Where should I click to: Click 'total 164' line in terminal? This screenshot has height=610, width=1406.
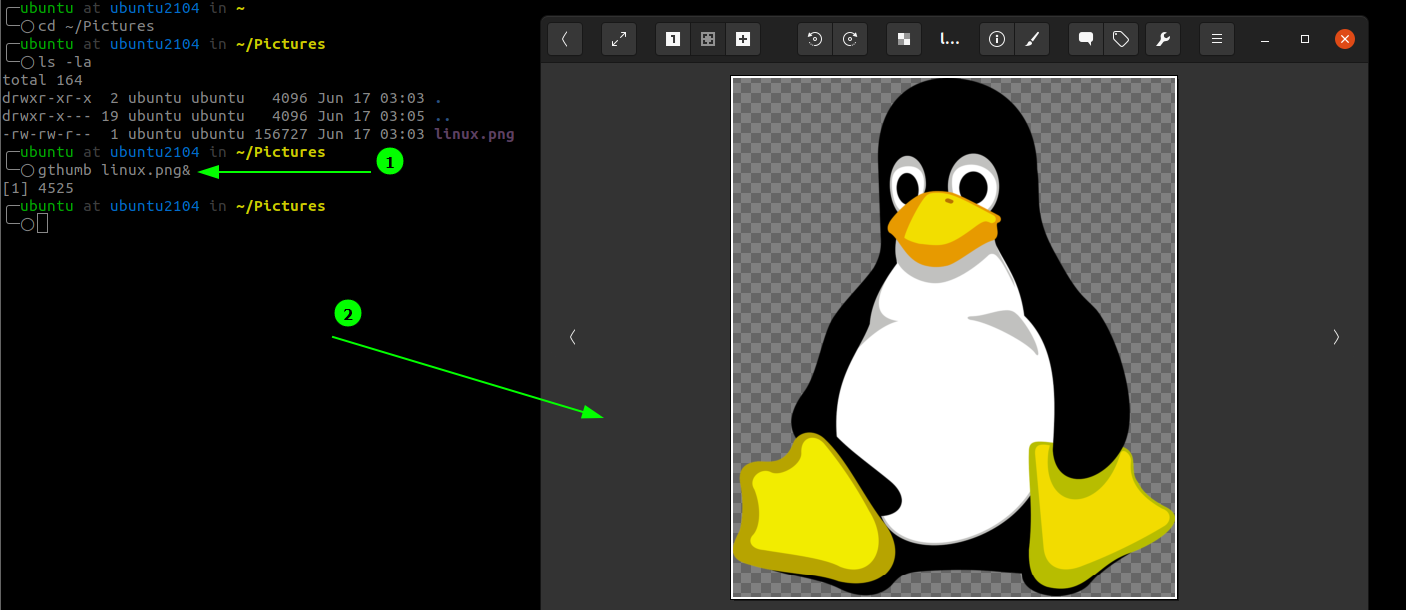[43, 80]
